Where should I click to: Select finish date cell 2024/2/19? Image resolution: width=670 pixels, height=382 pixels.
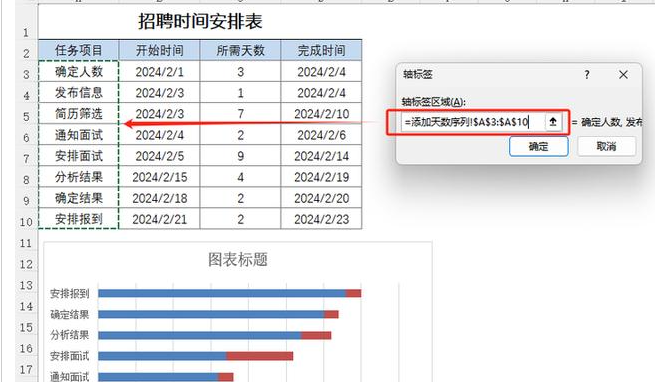tap(321, 177)
